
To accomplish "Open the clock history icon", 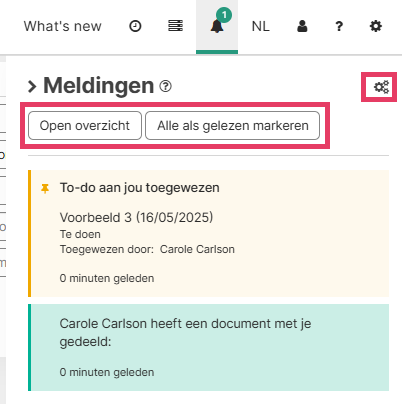I will pos(135,26).
